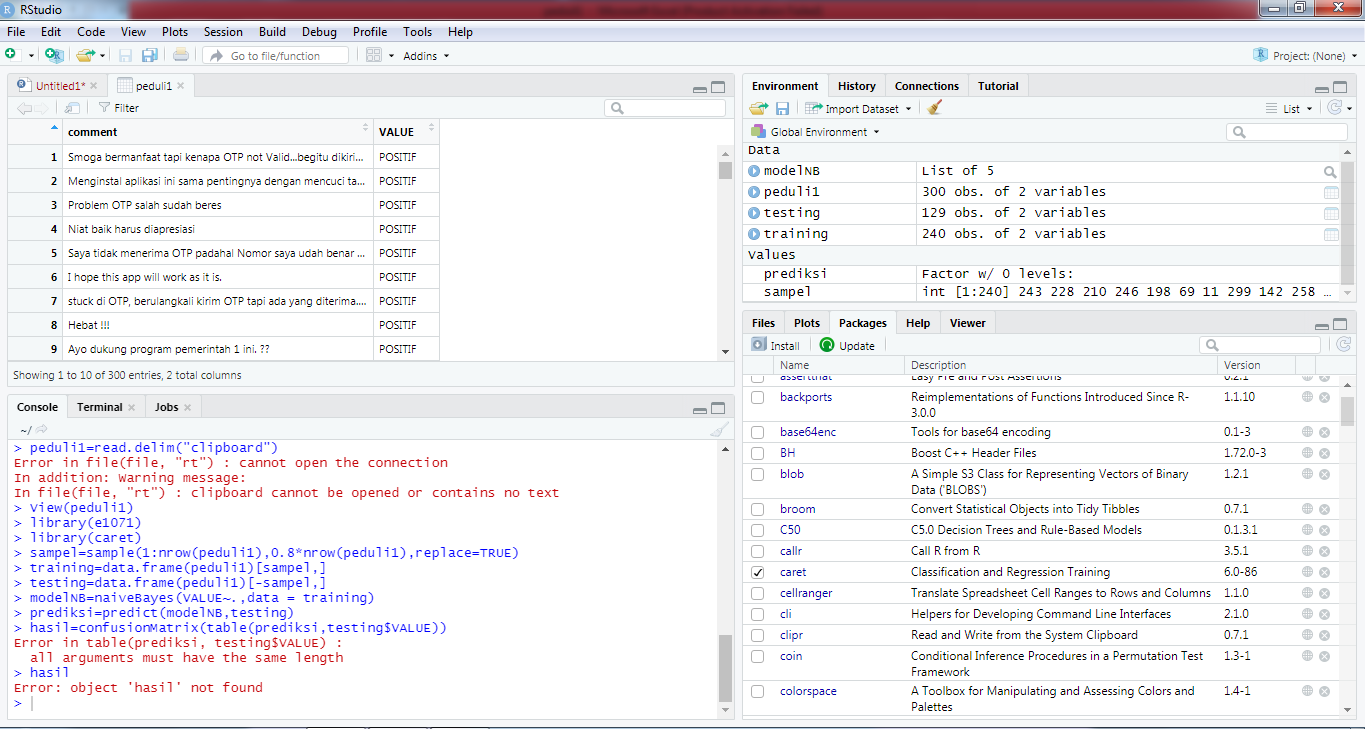The image size is (1365, 729).
Task: Sort by the VALUE column header
Action: (x=406, y=132)
